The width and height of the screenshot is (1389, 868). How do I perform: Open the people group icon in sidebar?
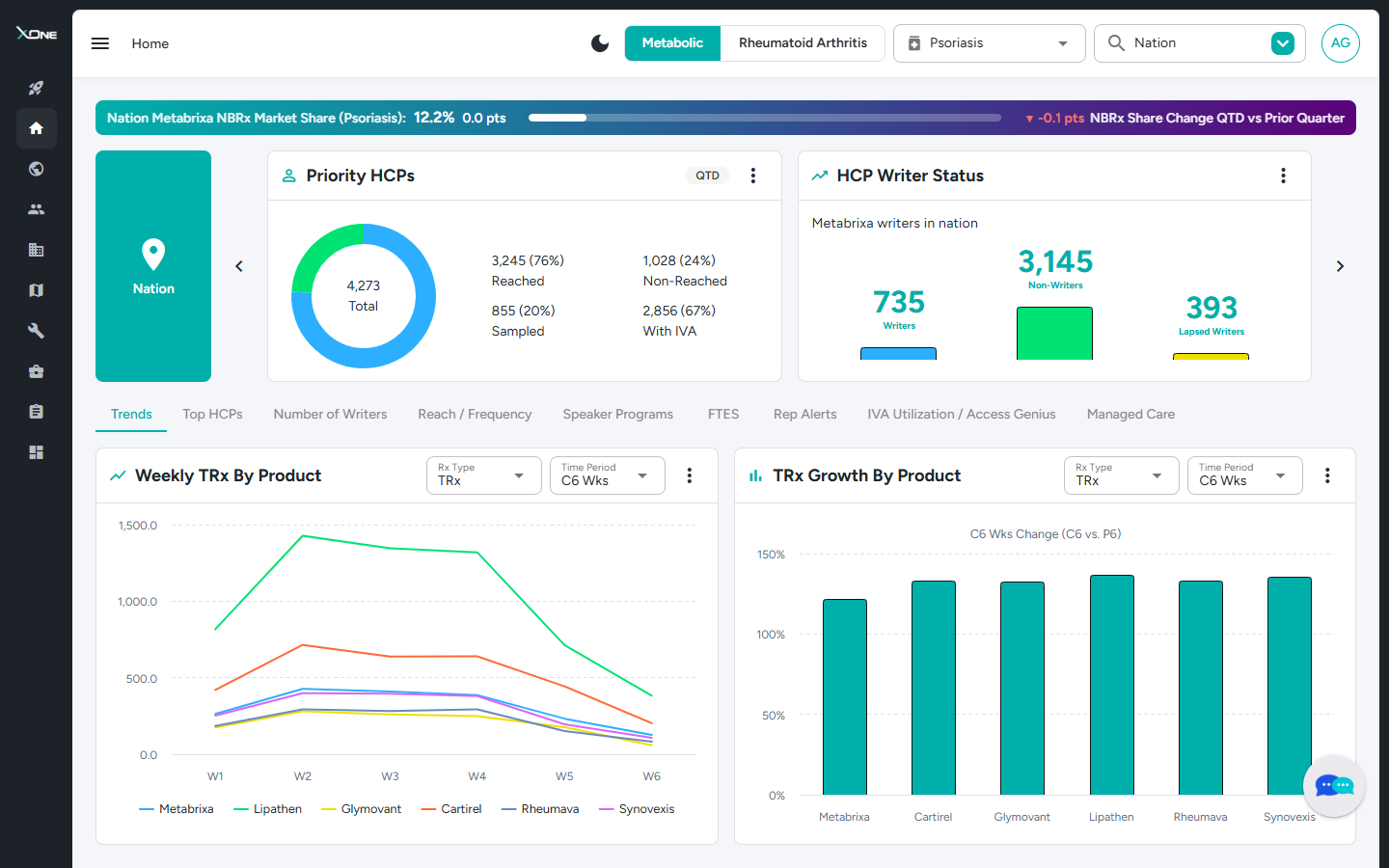click(x=36, y=209)
